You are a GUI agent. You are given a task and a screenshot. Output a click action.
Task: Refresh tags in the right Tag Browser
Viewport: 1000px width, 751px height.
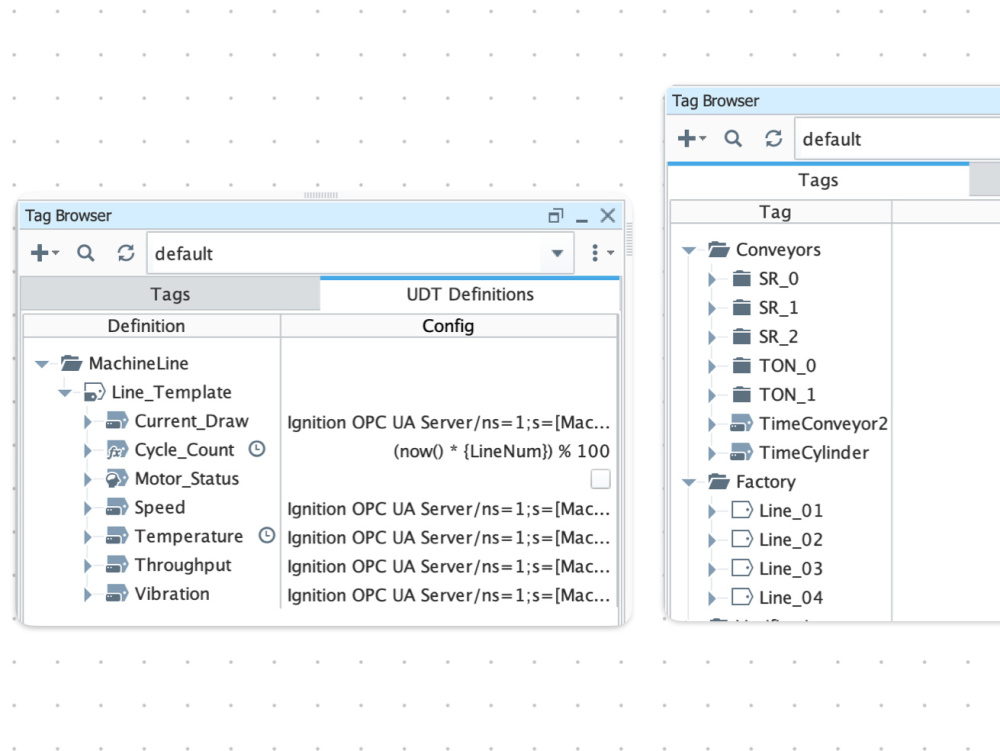[x=773, y=138]
